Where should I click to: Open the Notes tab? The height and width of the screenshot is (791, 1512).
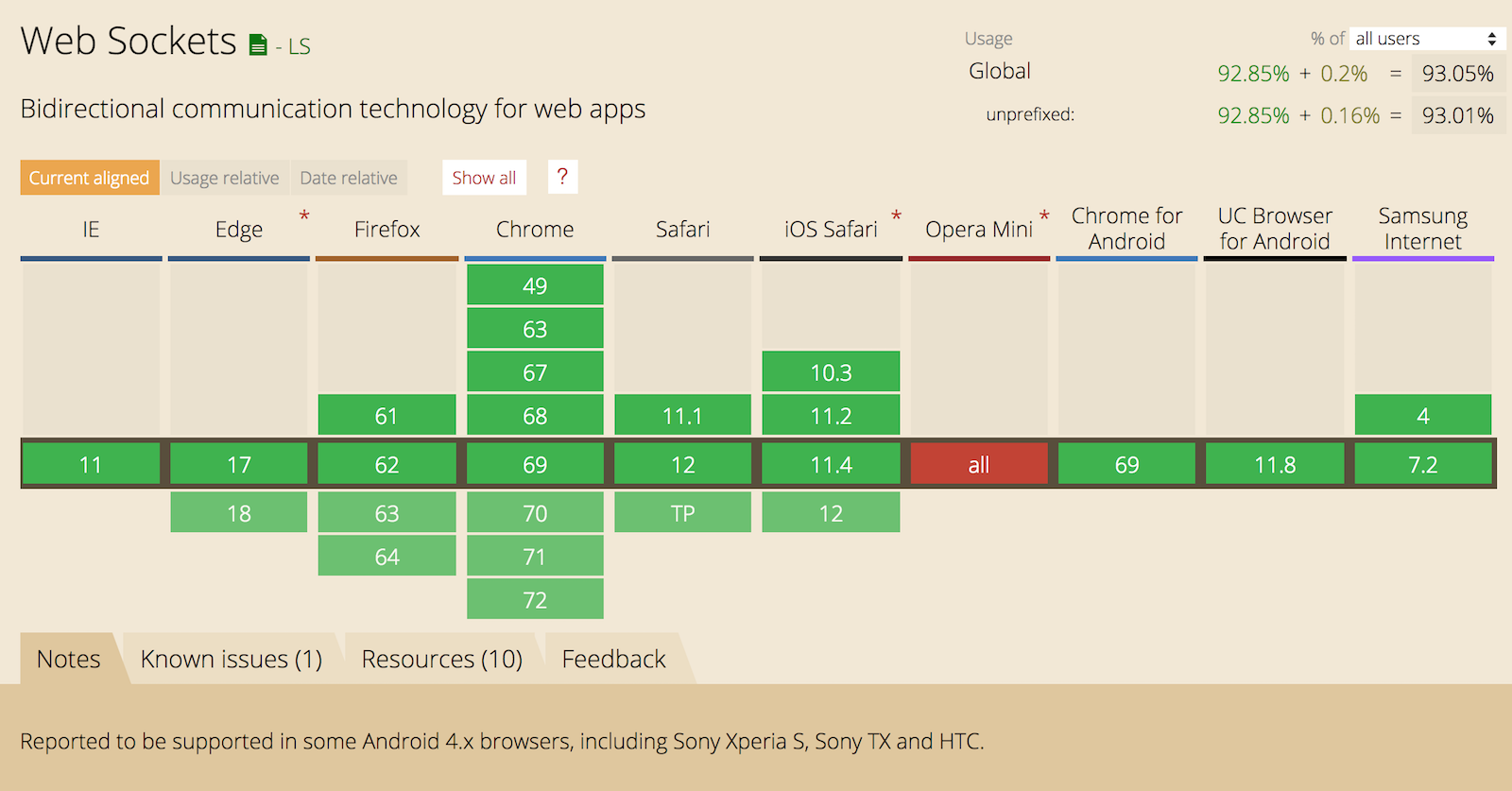click(68, 659)
